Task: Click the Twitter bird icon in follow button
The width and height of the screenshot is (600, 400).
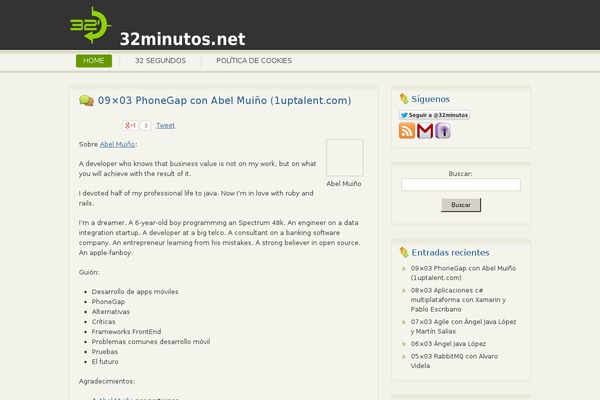Action: tap(404, 115)
